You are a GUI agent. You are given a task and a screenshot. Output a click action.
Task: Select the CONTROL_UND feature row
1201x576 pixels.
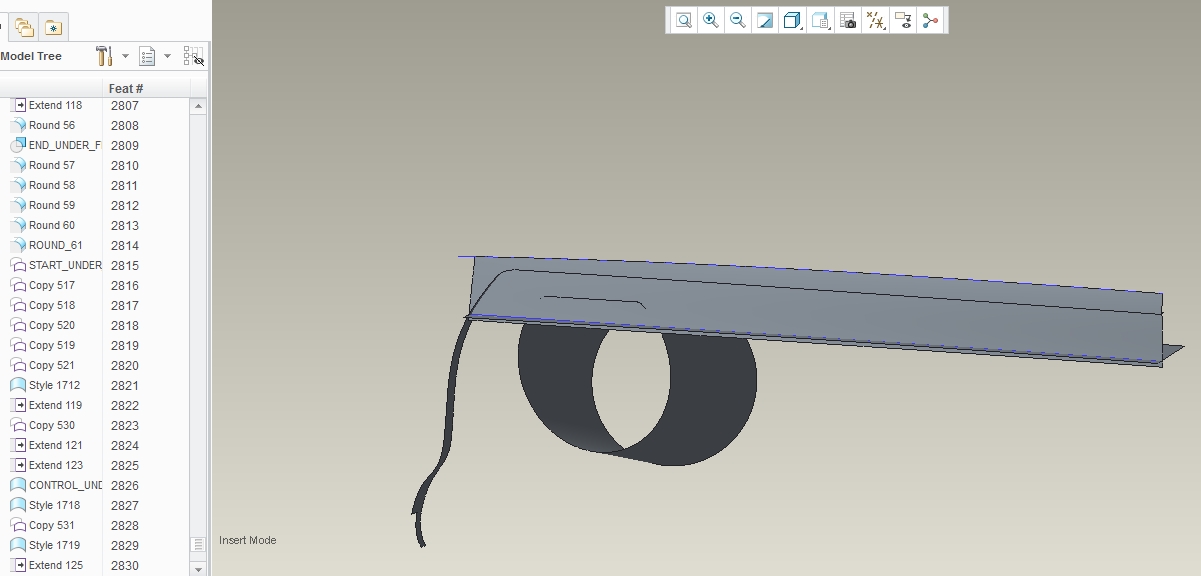pyautogui.click(x=64, y=485)
